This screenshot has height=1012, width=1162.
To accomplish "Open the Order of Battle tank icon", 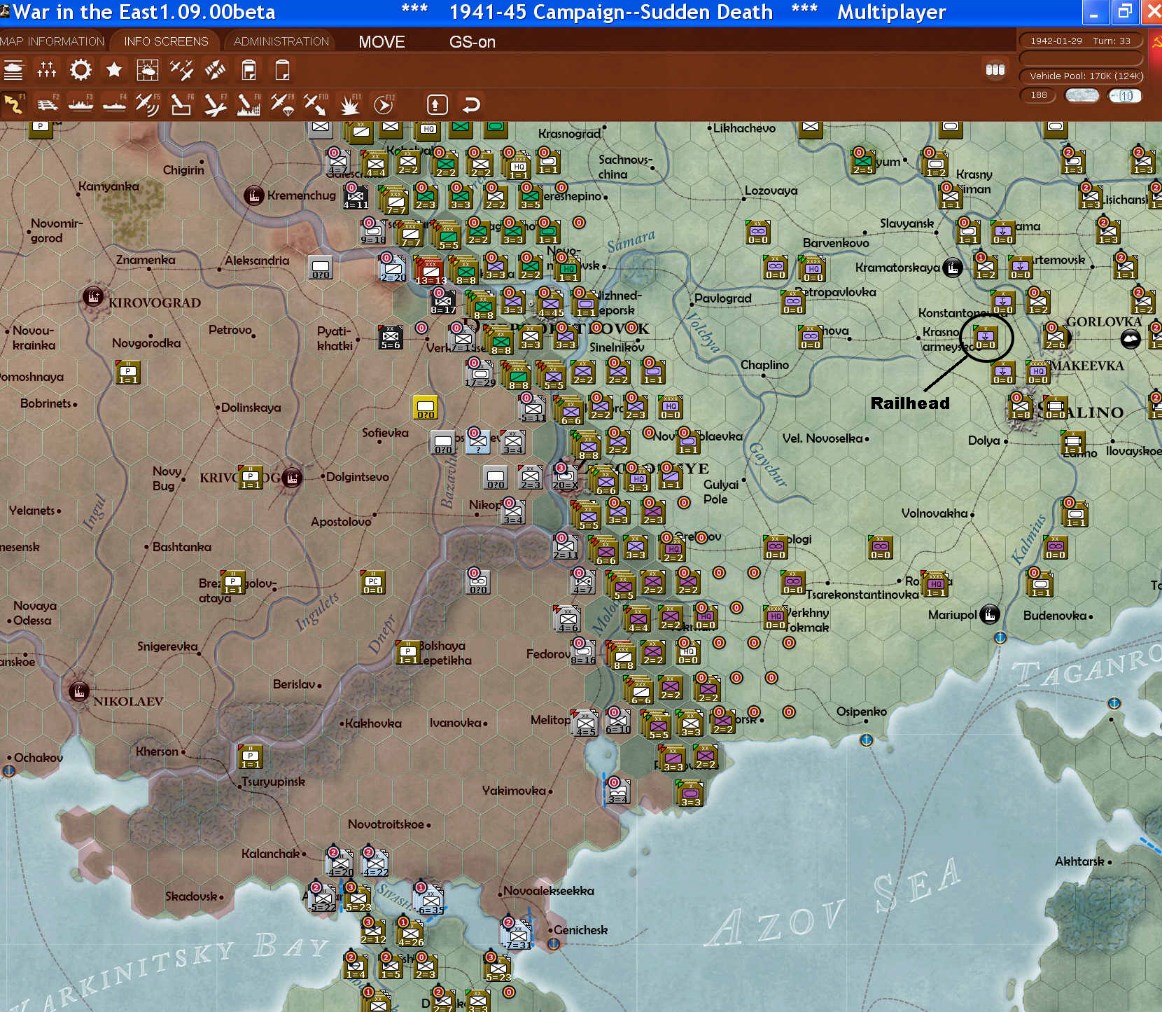I will point(13,70).
